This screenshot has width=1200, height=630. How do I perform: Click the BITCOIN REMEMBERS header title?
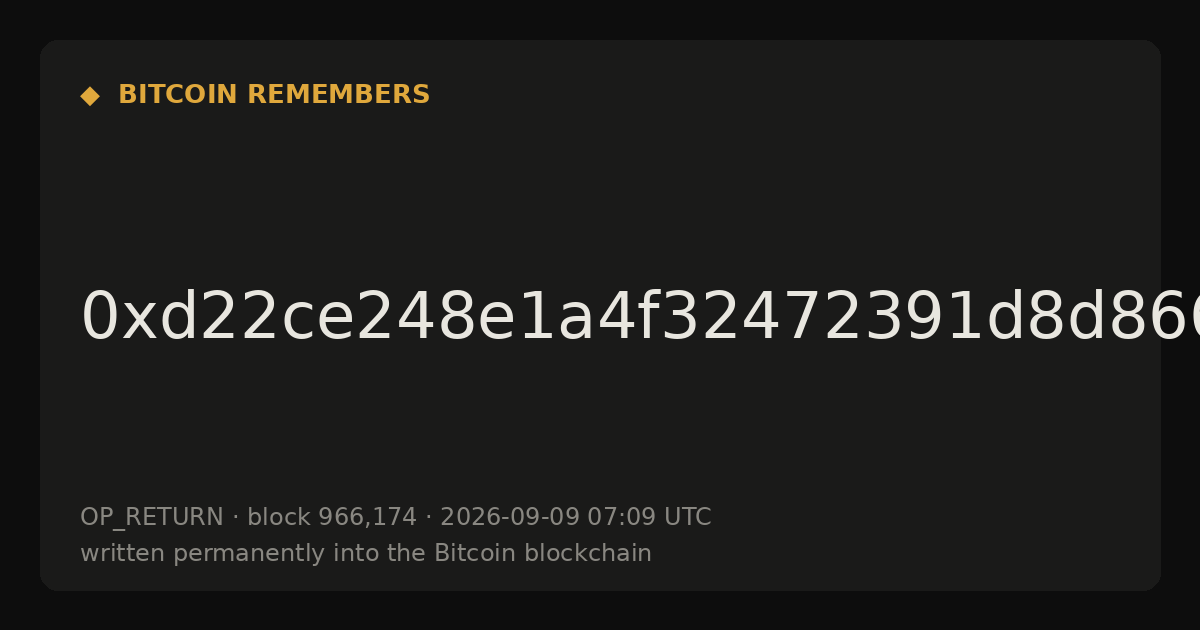click(274, 95)
